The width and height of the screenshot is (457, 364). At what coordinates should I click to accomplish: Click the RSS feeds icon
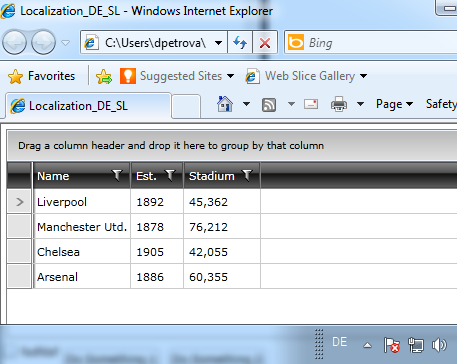coord(269,104)
